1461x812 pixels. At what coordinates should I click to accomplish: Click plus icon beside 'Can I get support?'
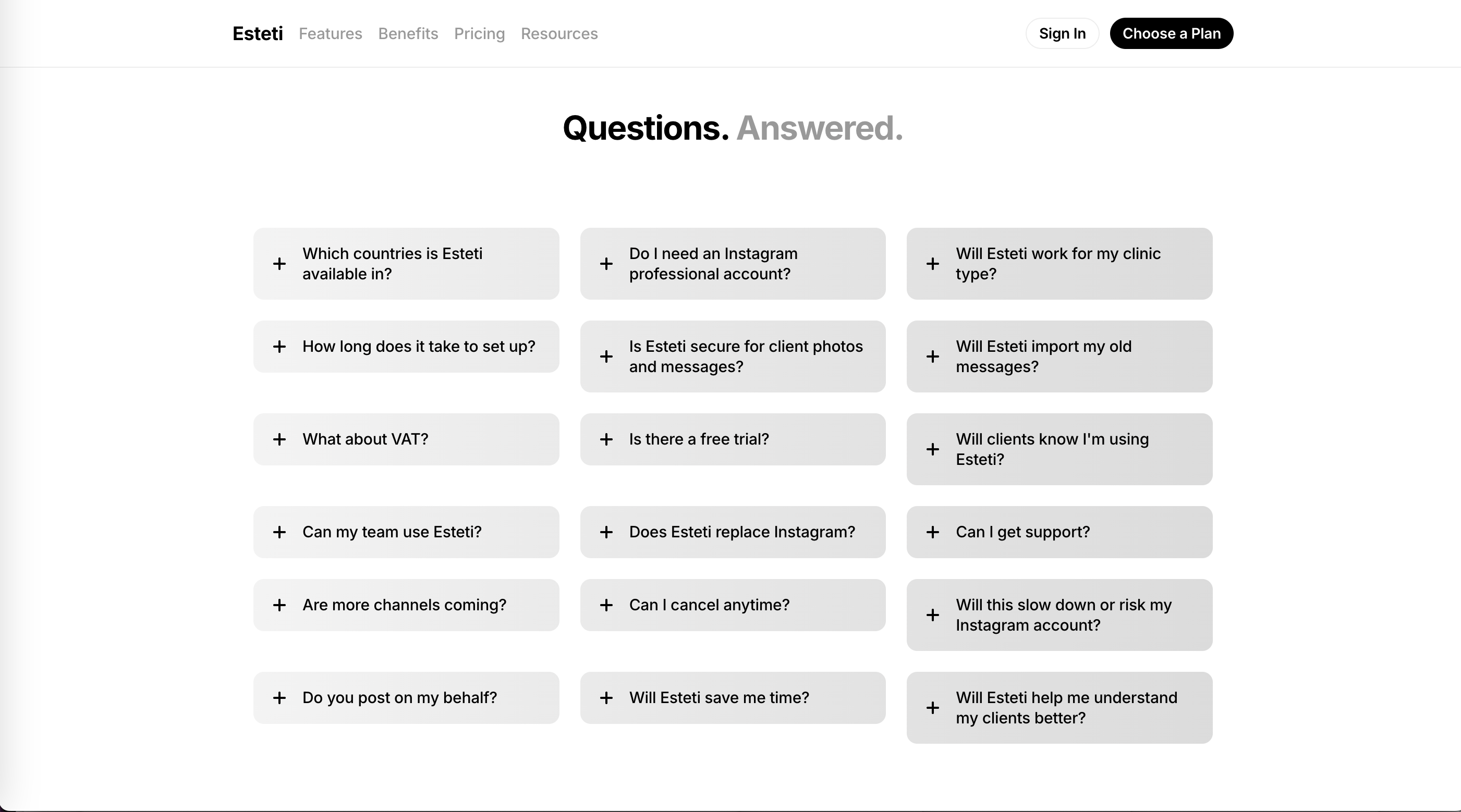(x=932, y=532)
